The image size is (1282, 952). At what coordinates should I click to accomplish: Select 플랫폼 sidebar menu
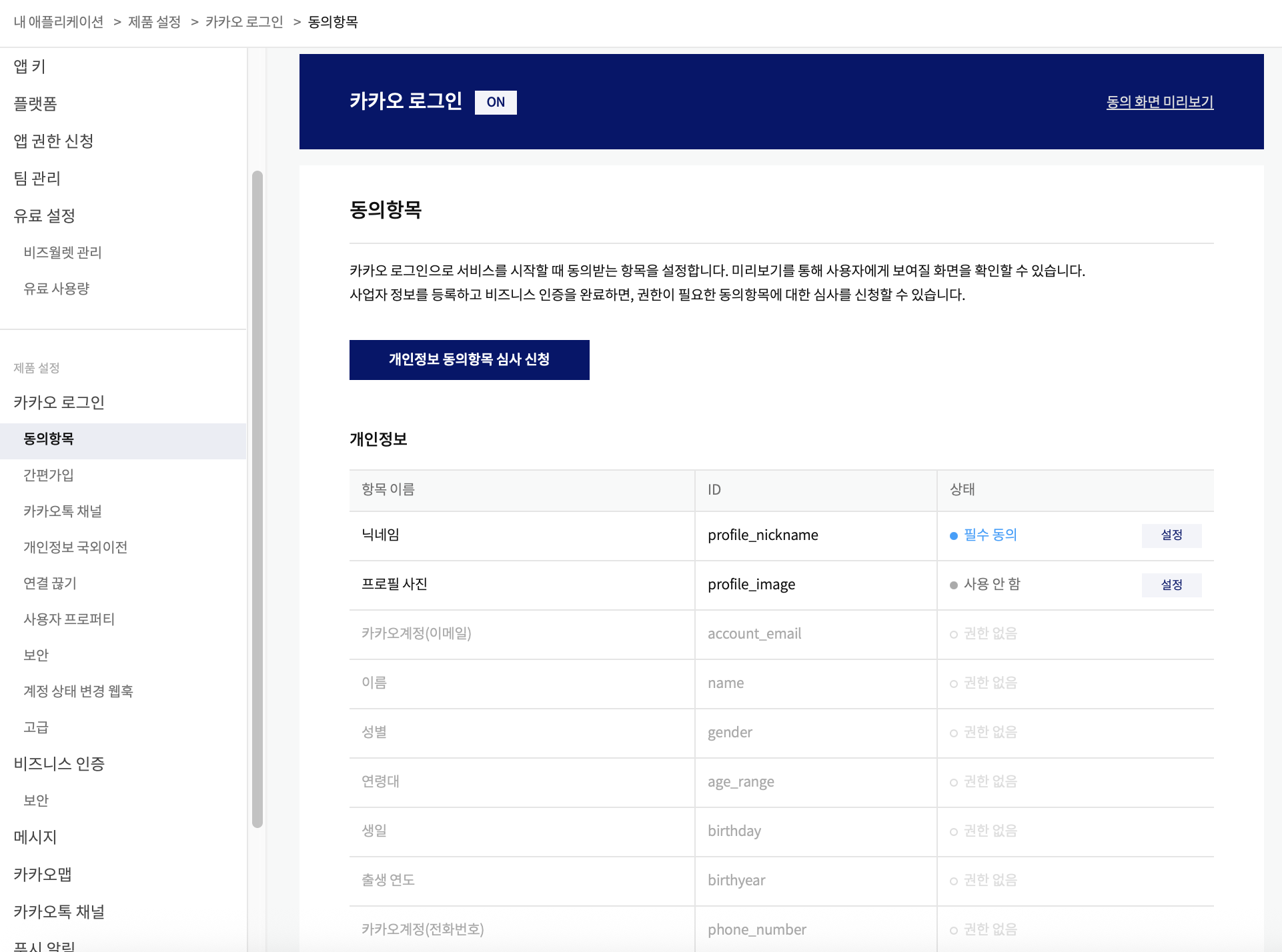(x=35, y=103)
